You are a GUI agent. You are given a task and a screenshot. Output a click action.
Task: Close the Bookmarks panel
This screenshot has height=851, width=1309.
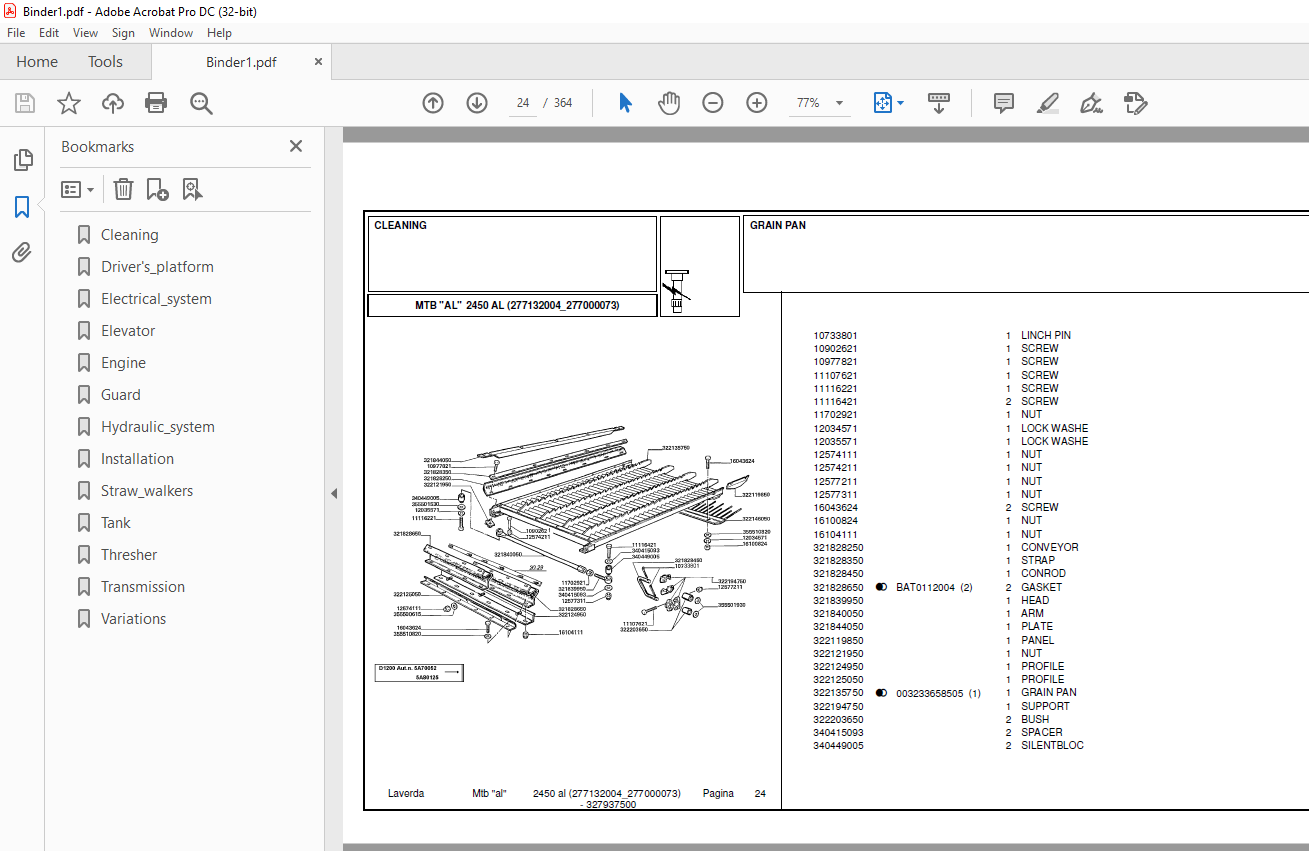click(296, 146)
